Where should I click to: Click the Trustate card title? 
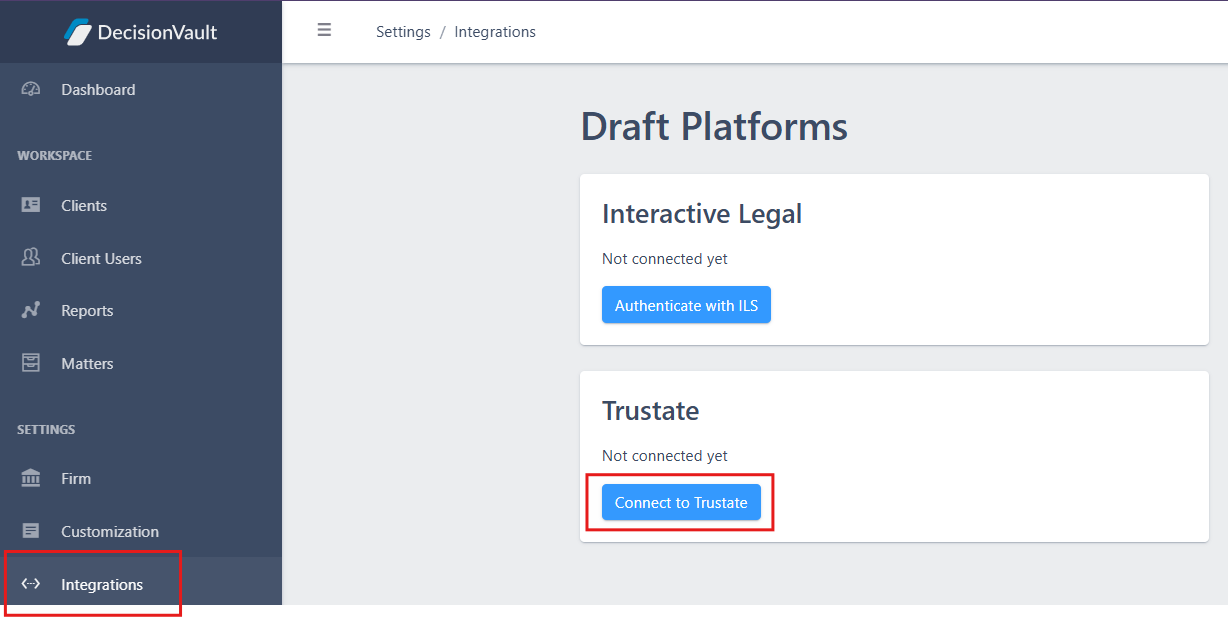[x=650, y=410]
